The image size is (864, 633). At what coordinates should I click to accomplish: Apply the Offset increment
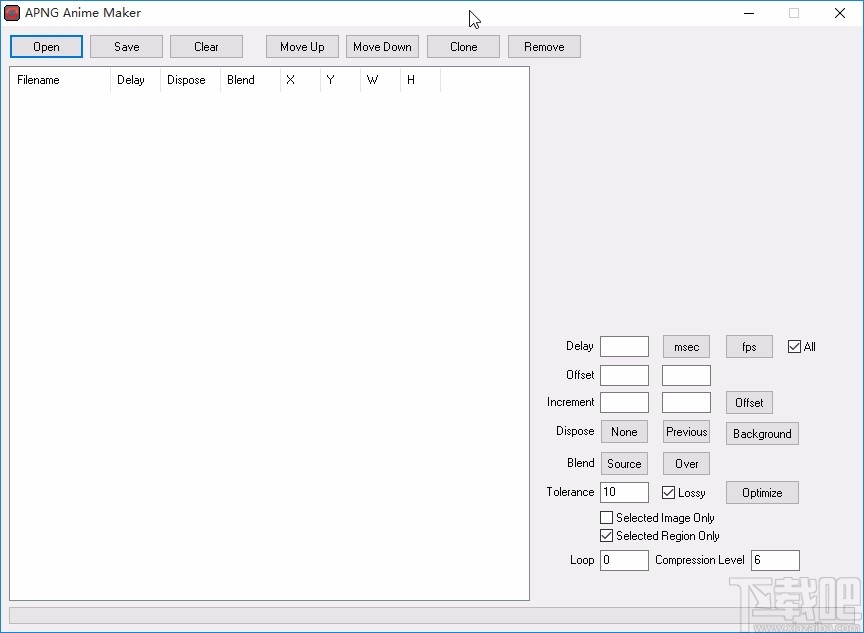749,402
